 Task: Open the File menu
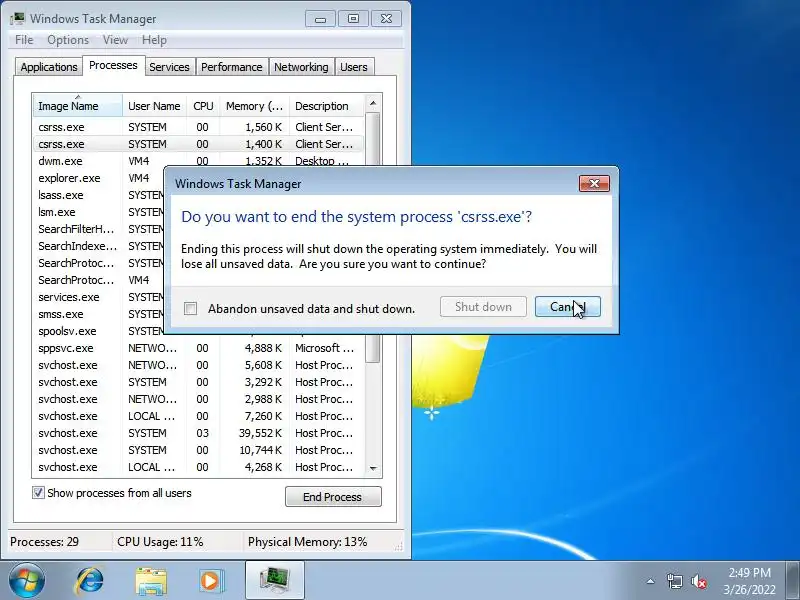24,40
